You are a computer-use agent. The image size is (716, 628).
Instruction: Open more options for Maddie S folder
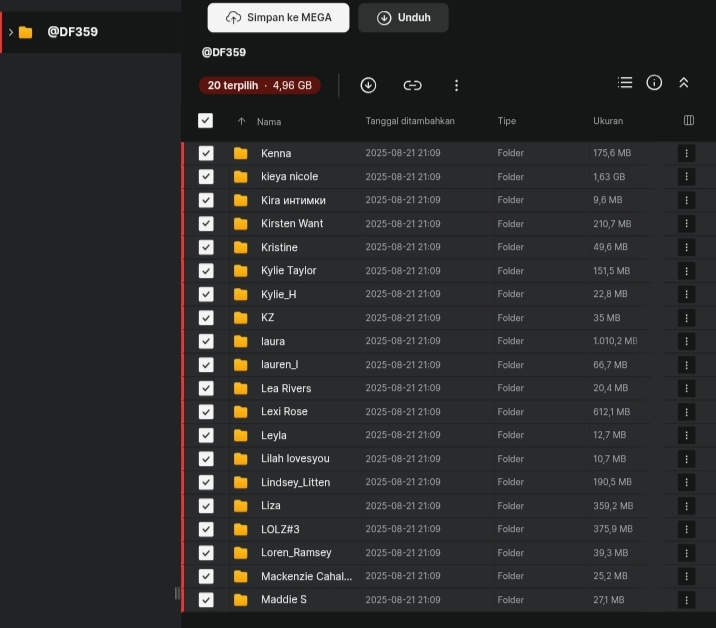click(x=686, y=600)
